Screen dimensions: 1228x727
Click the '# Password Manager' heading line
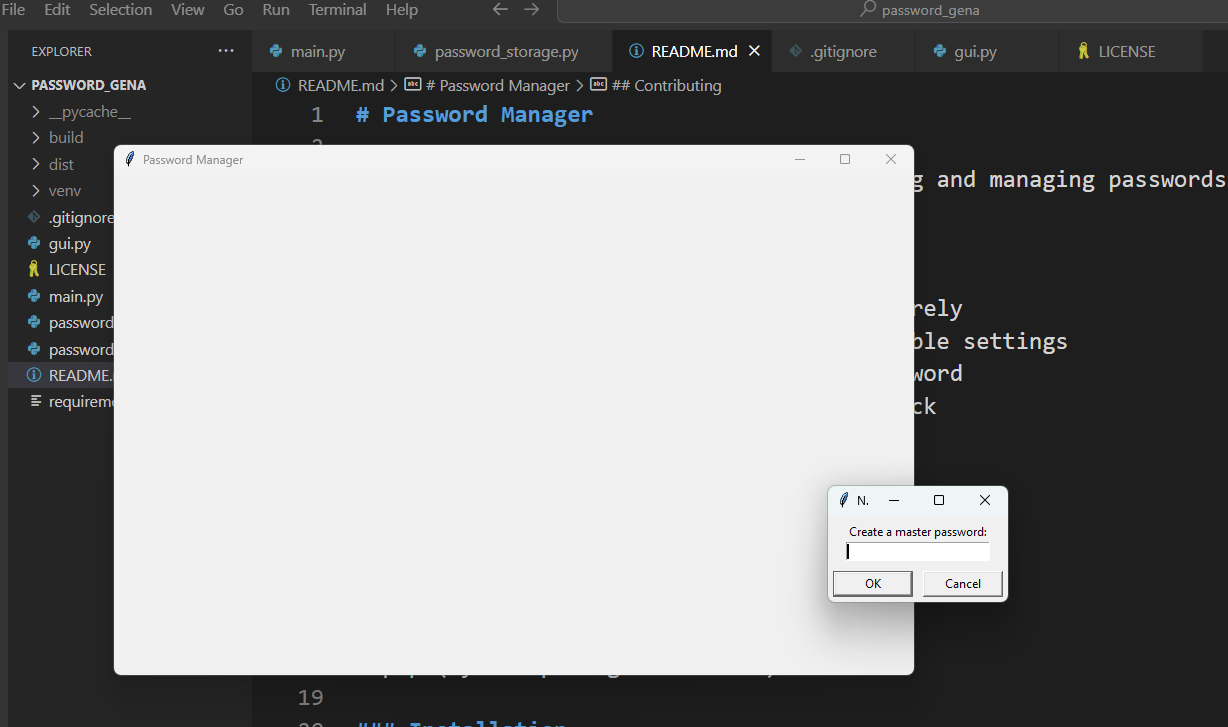point(474,115)
